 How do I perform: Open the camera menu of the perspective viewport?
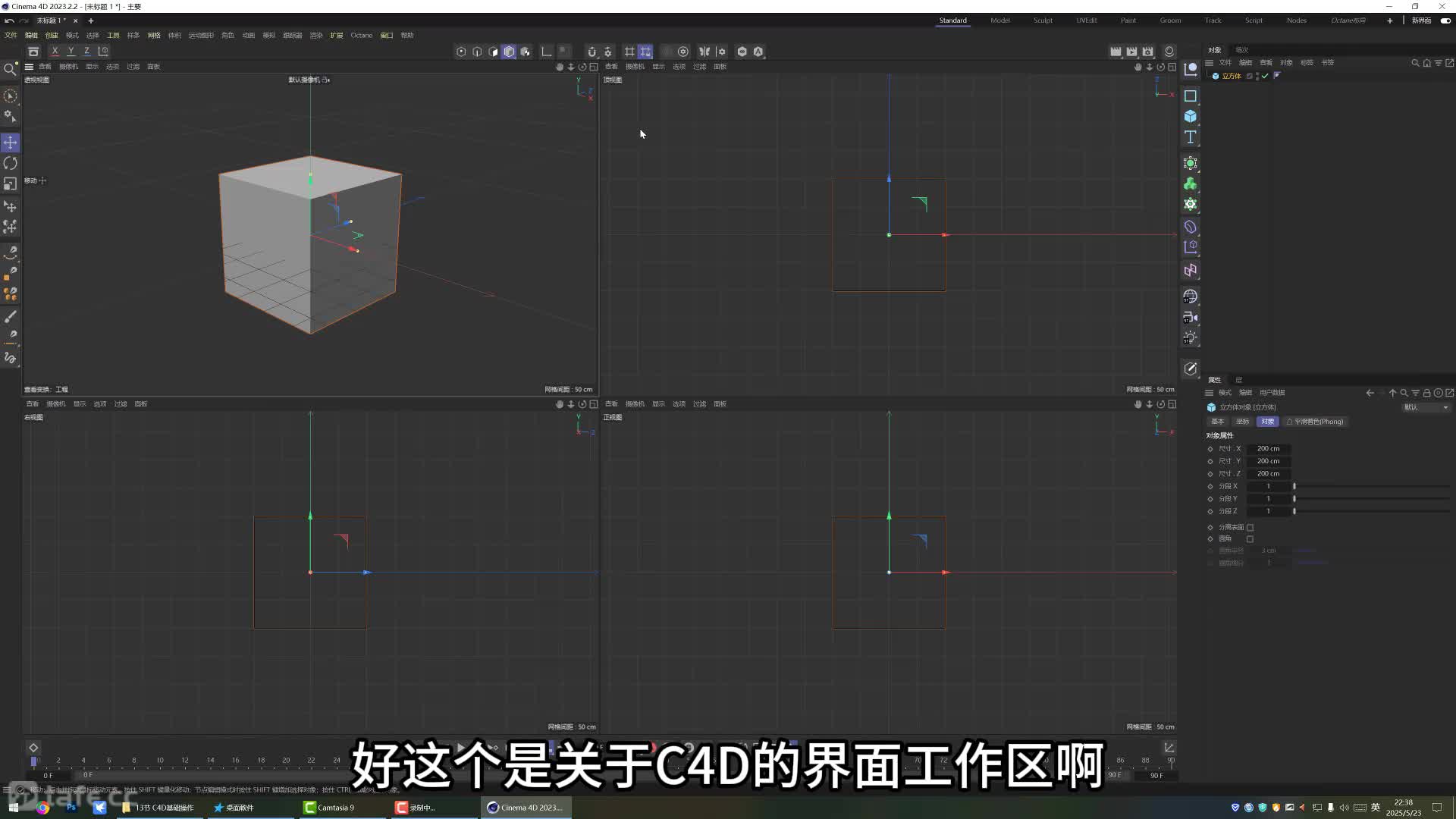point(67,66)
